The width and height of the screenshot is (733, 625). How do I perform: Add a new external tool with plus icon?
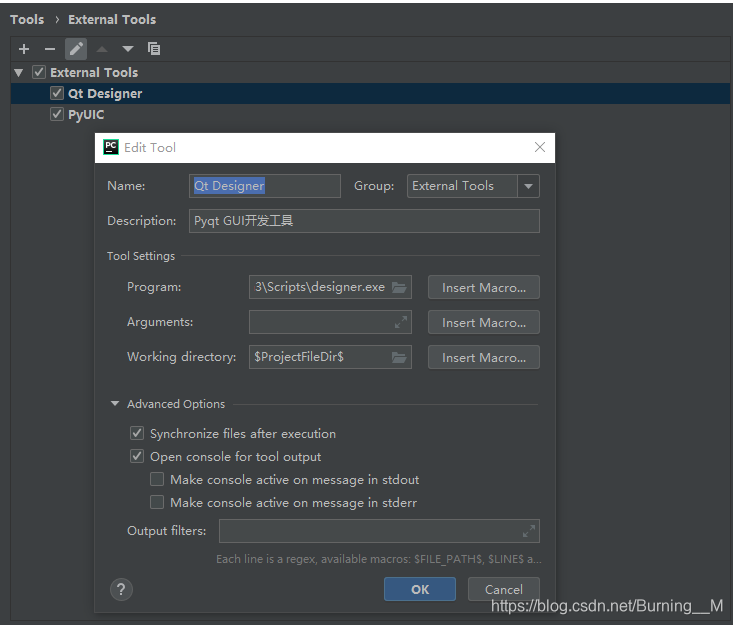pyautogui.click(x=24, y=49)
